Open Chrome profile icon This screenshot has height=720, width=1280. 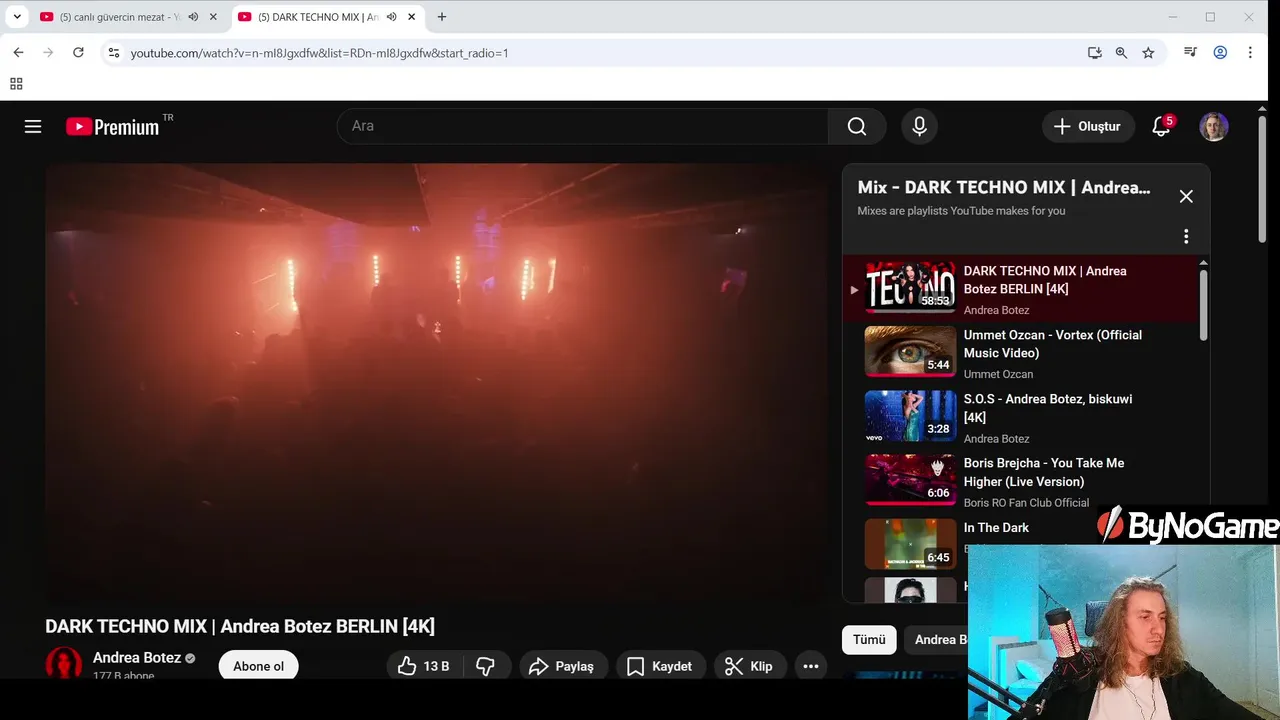click(x=1220, y=53)
